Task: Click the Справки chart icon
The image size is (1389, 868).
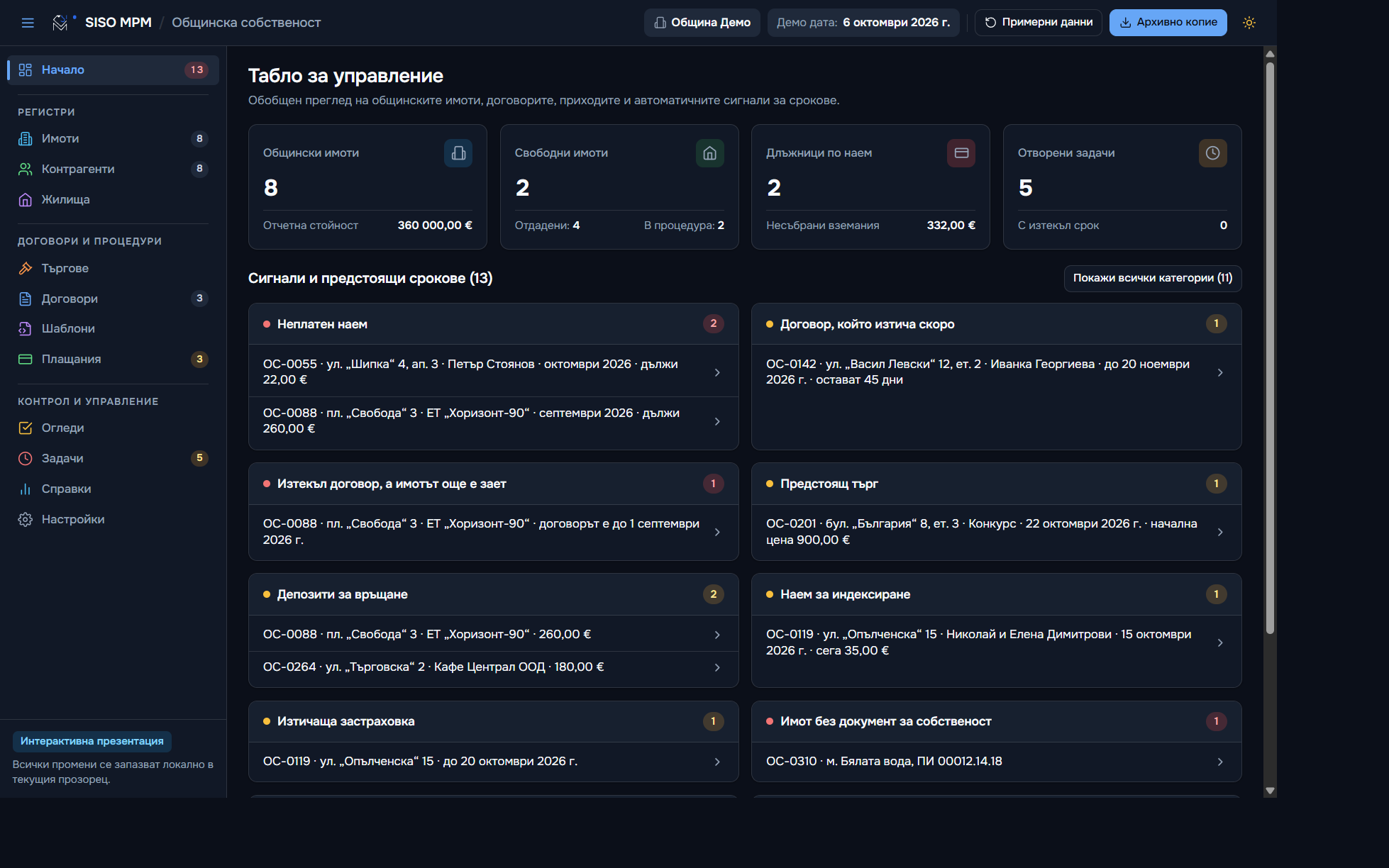Action: point(26,489)
